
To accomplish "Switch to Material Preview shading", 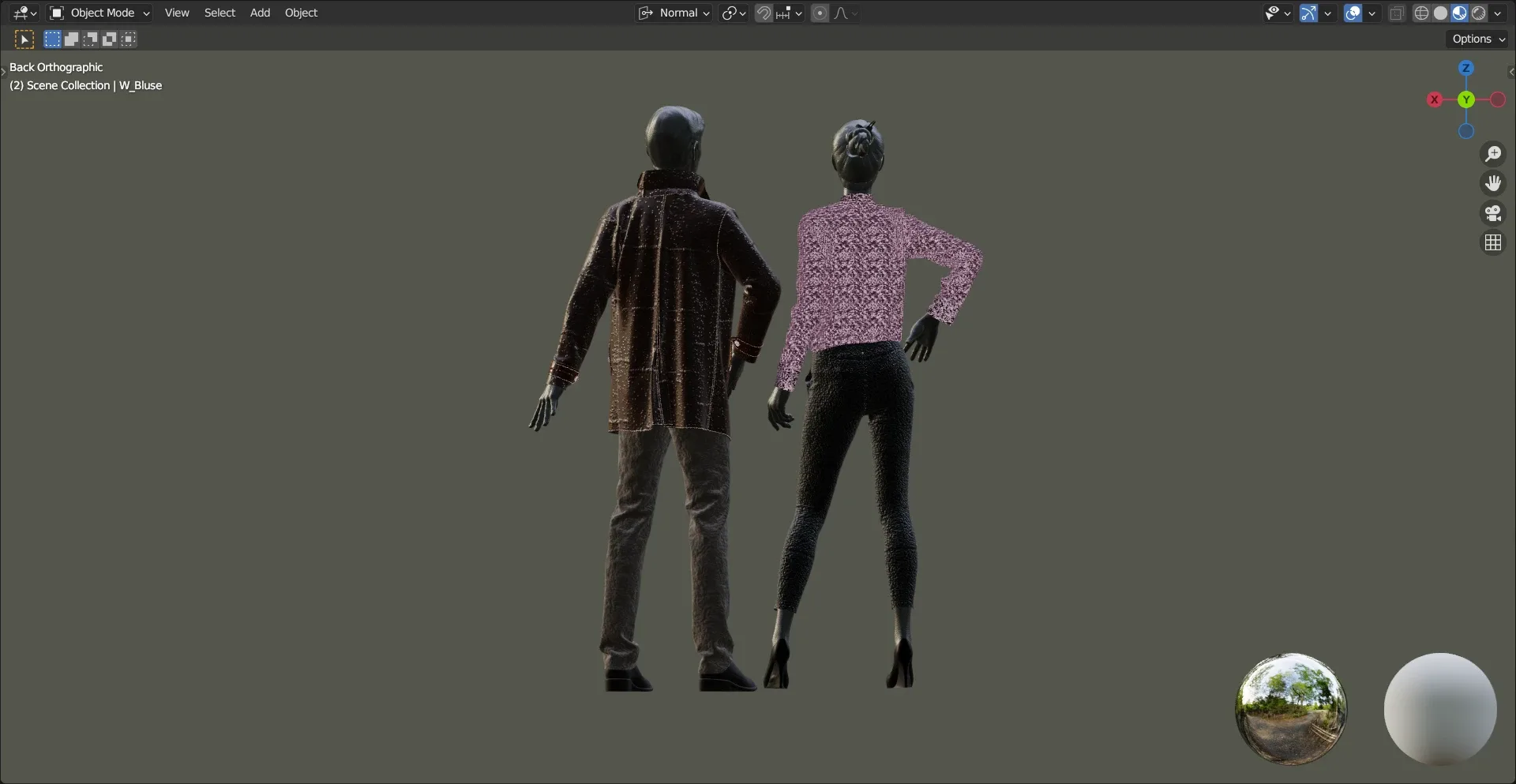I will click(1459, 13).
